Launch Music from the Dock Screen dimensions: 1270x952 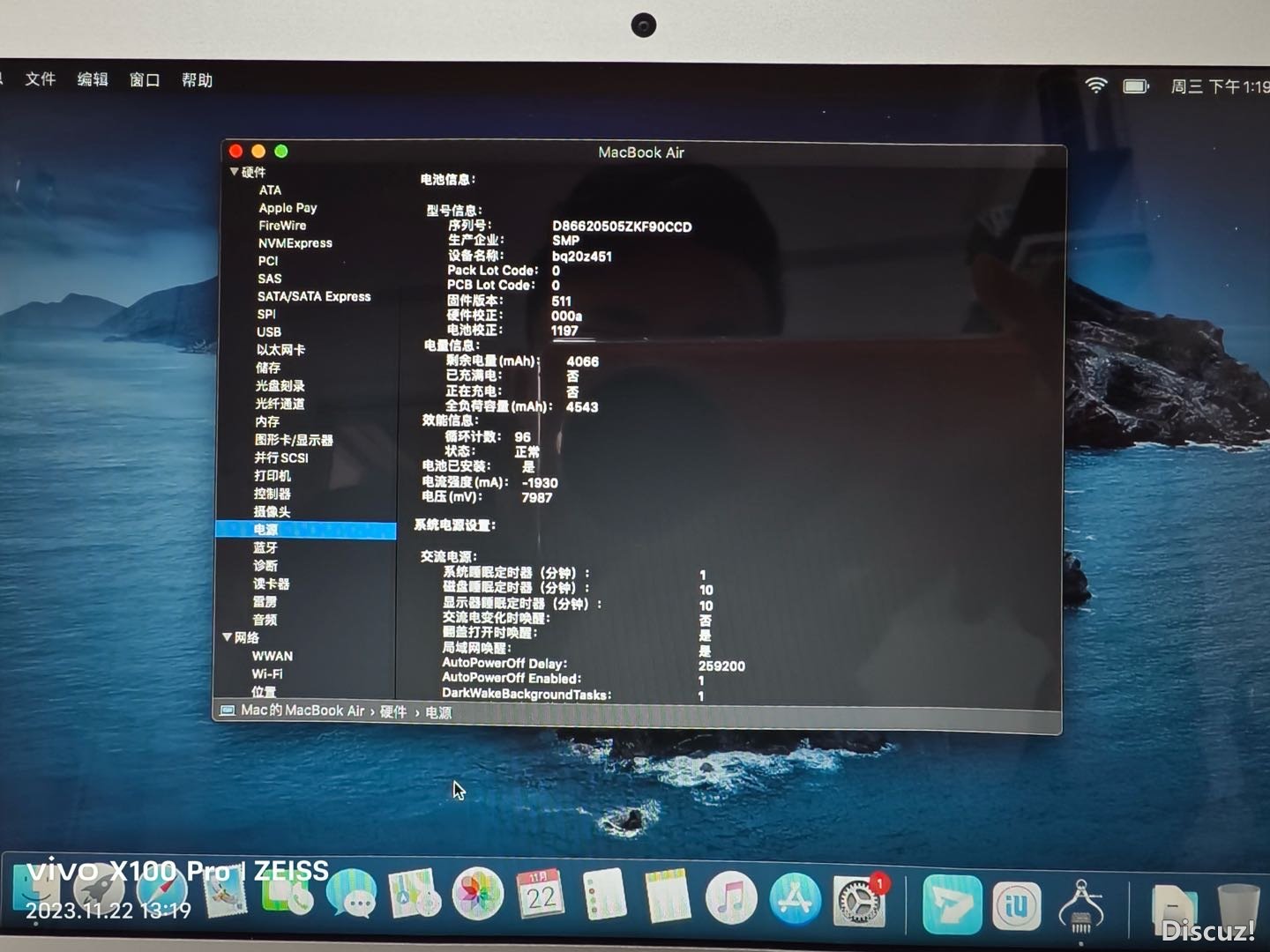click(731, 898)
